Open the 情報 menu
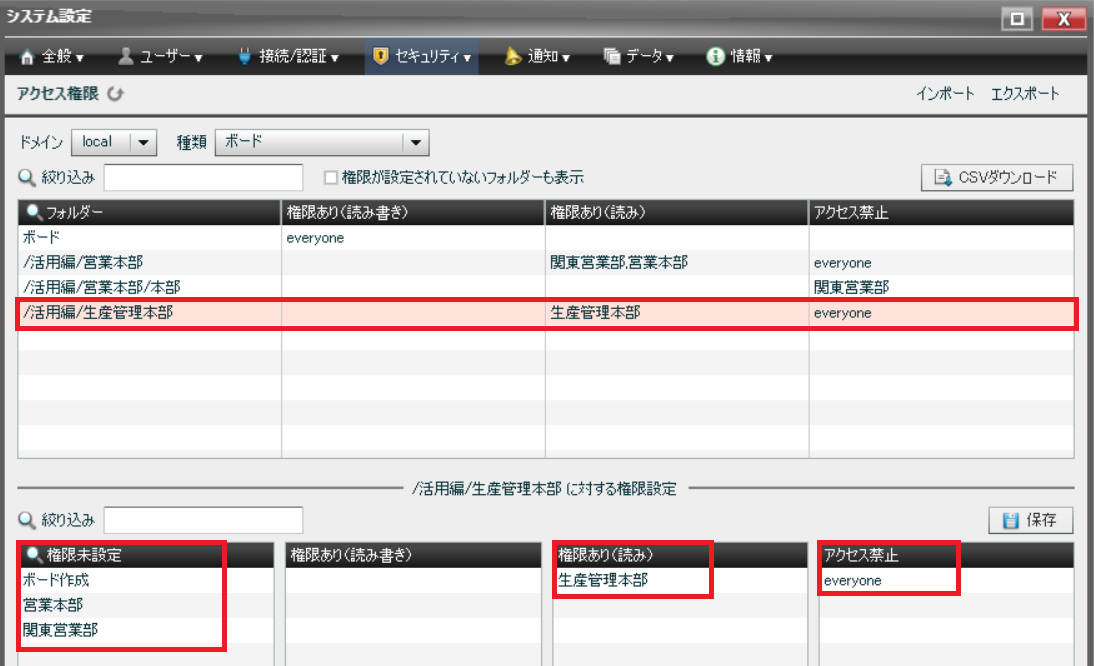Screen dimensions: 1094x666 point(739,57)
